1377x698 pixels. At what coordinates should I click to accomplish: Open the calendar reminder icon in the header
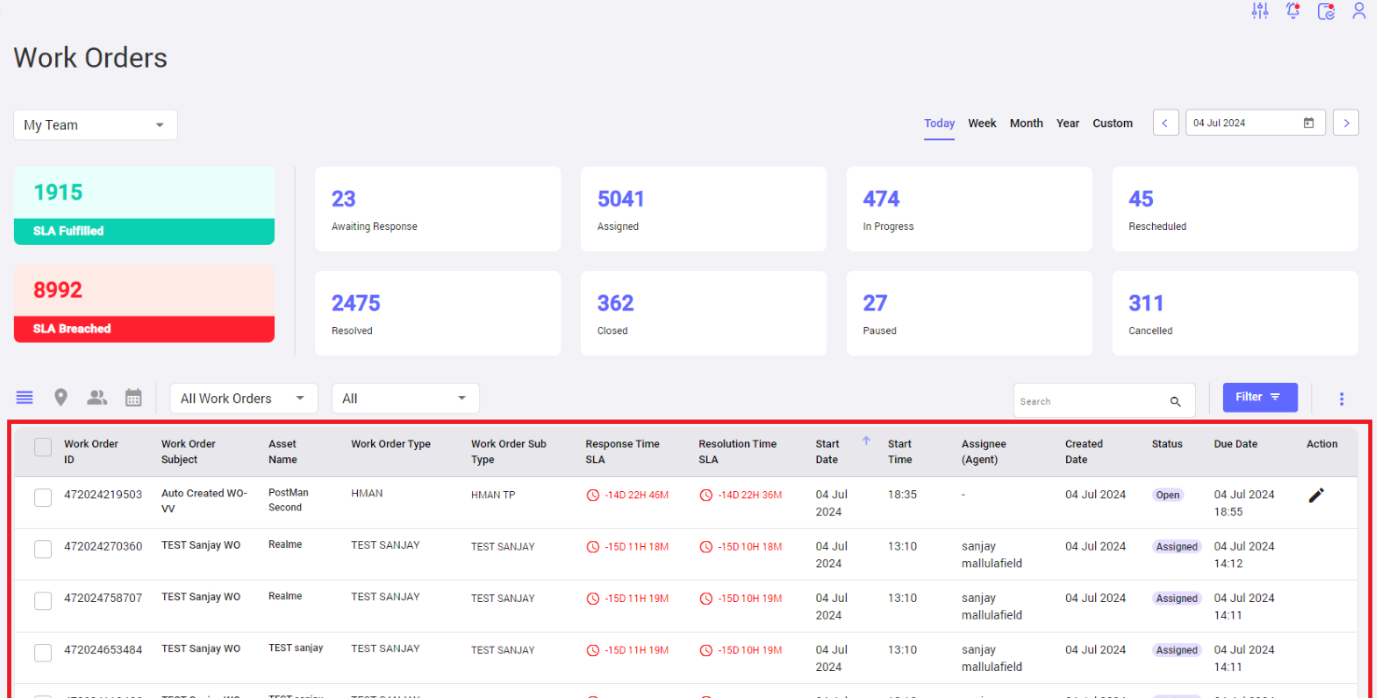[1326, 11]
